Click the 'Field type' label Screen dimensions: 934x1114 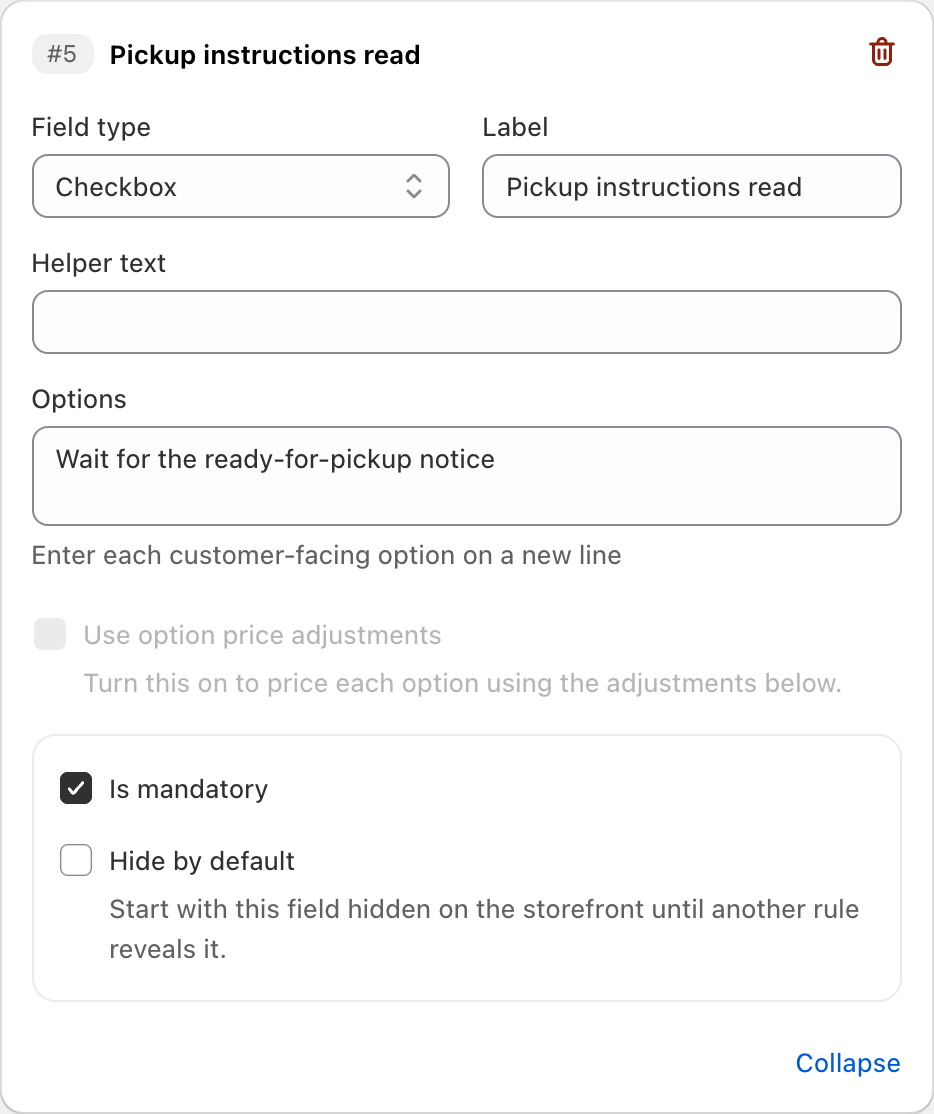coord(91,127)
